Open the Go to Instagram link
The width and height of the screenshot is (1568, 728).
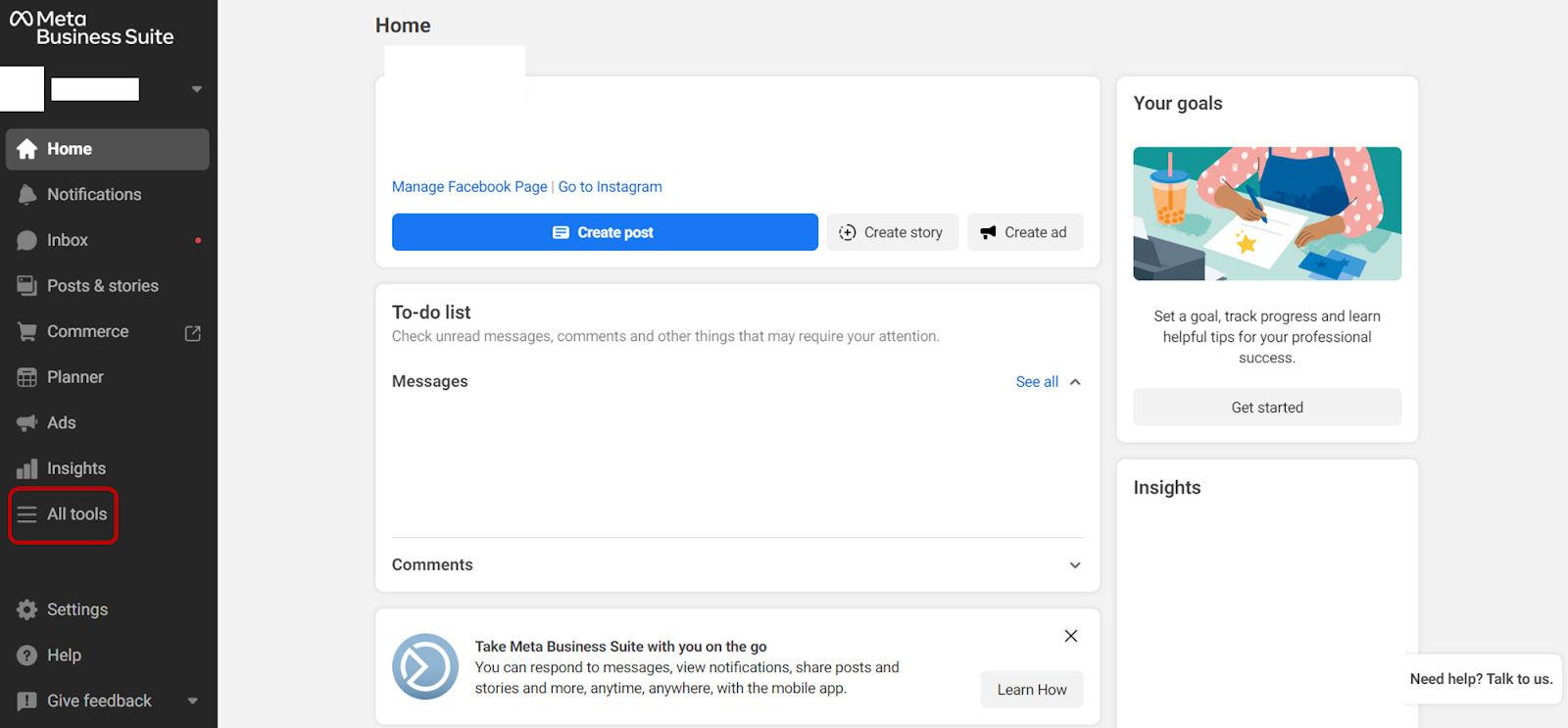(x=610, y=187)
